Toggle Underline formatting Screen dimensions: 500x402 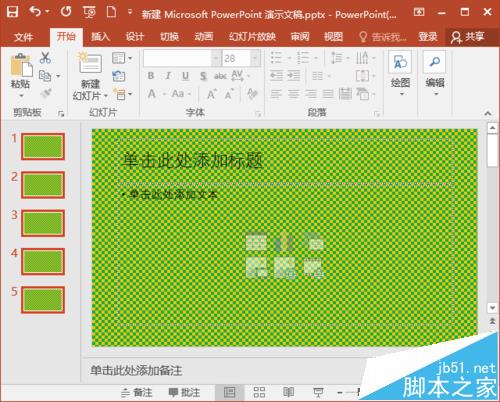pyautogui.click(x=186, y=76)
